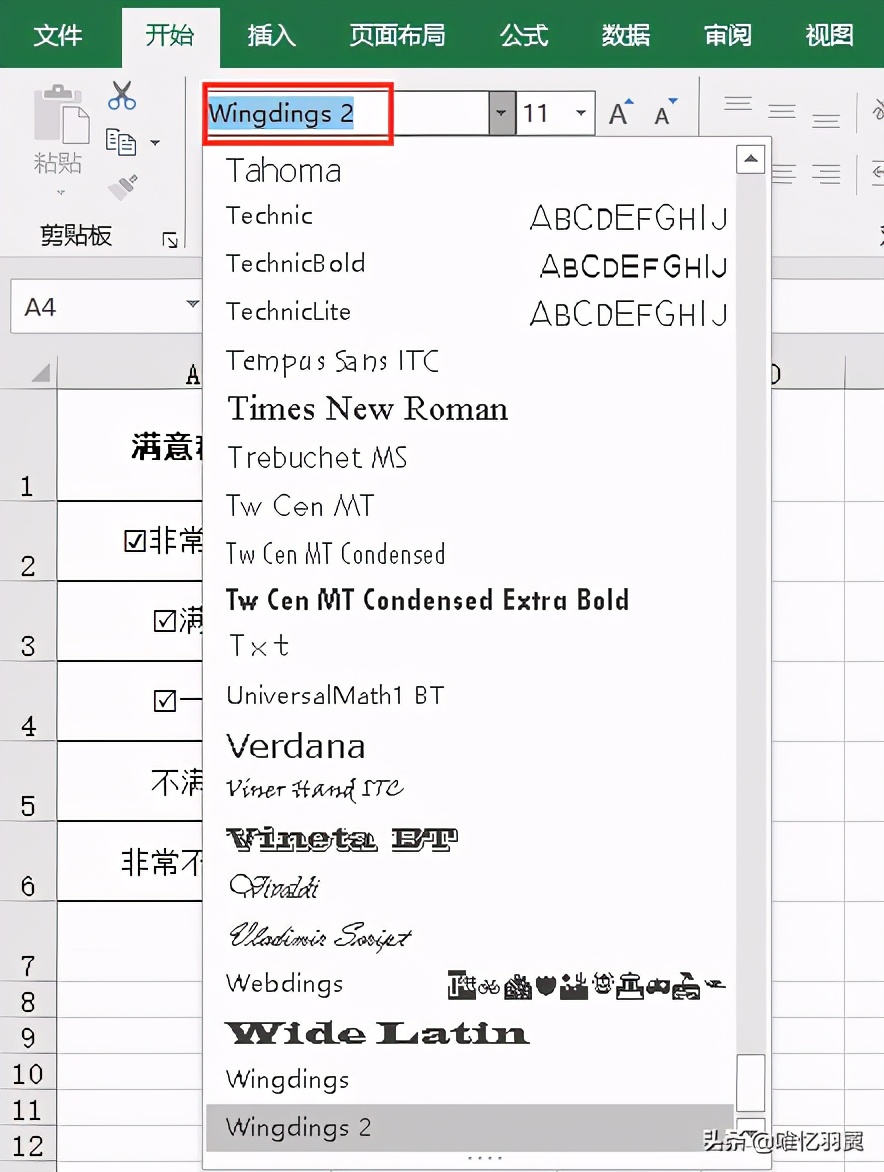
Task: Open the 审阅 tab
Action: 727,35
